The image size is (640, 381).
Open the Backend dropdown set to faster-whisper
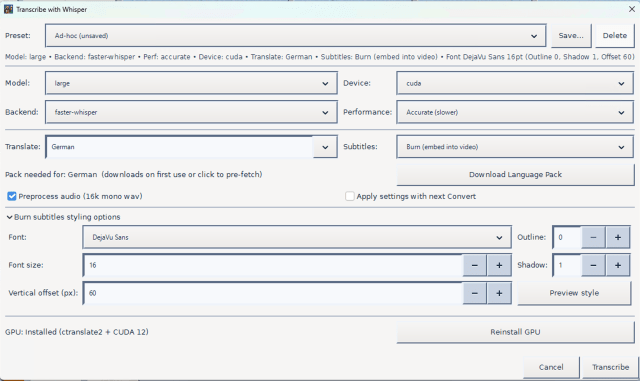tap(191, 112)
